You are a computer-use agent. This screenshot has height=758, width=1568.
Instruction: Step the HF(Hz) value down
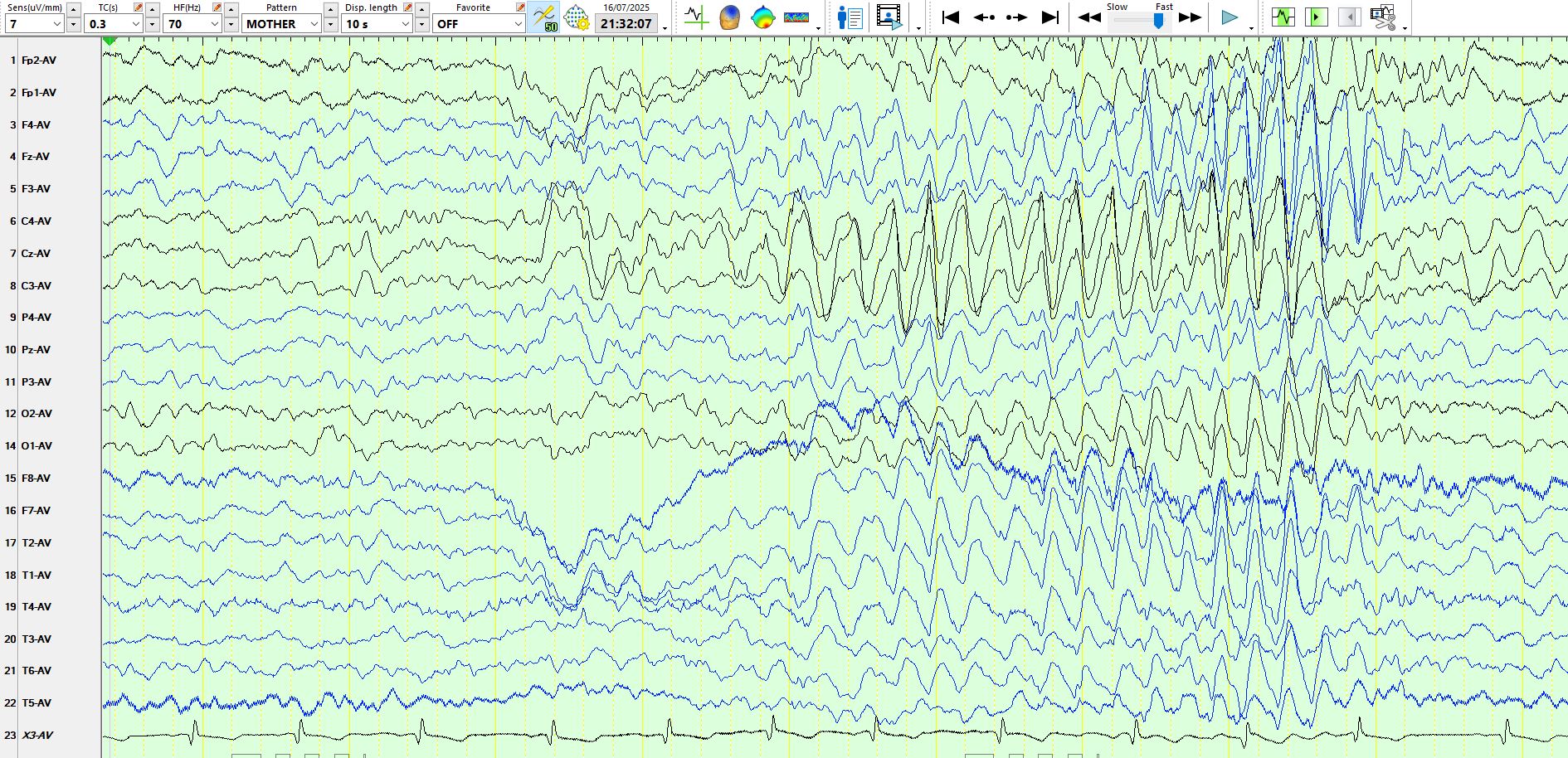(231, 25)
